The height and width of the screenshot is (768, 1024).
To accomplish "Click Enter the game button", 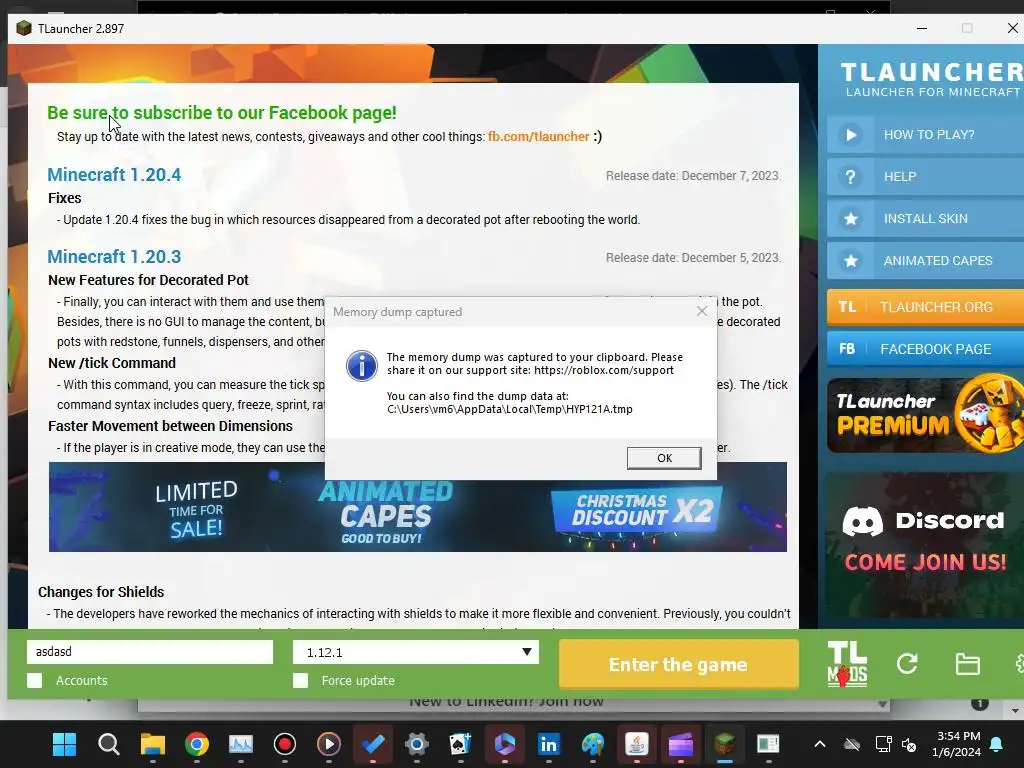I will [679, 664].
